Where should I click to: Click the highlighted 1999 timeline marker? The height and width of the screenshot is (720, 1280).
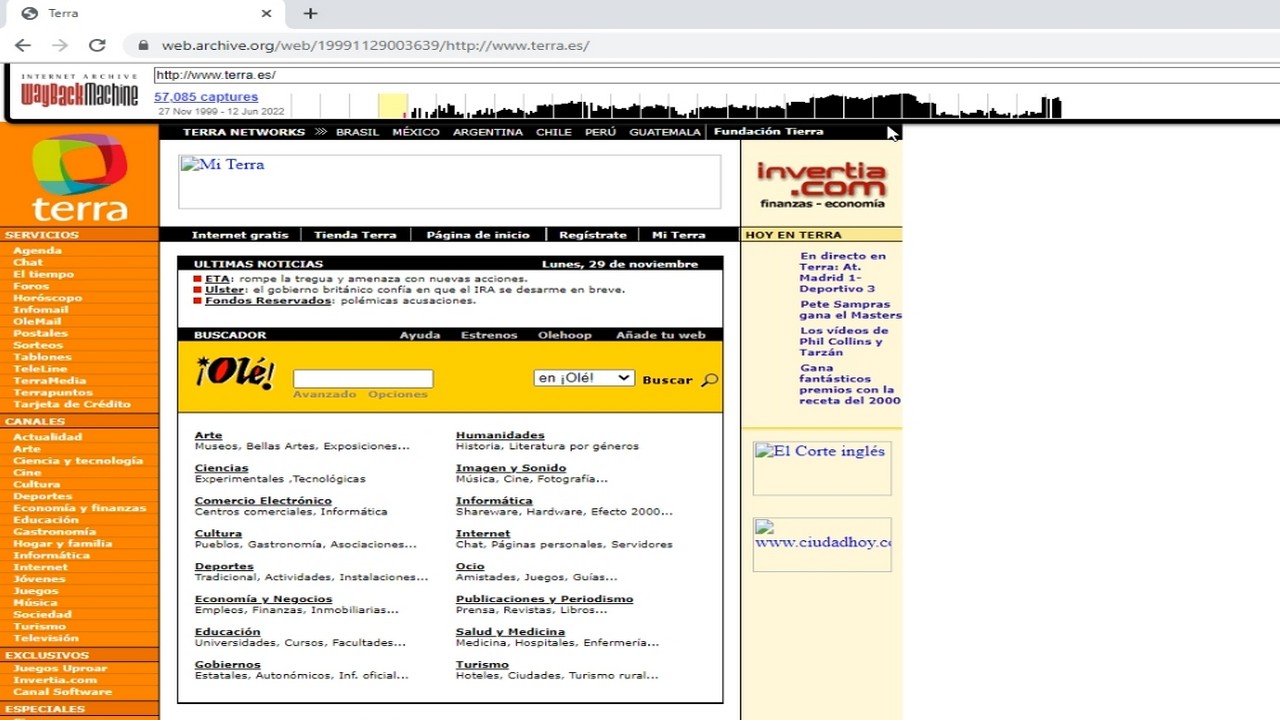pyautogui.click(x=393, y=106)
